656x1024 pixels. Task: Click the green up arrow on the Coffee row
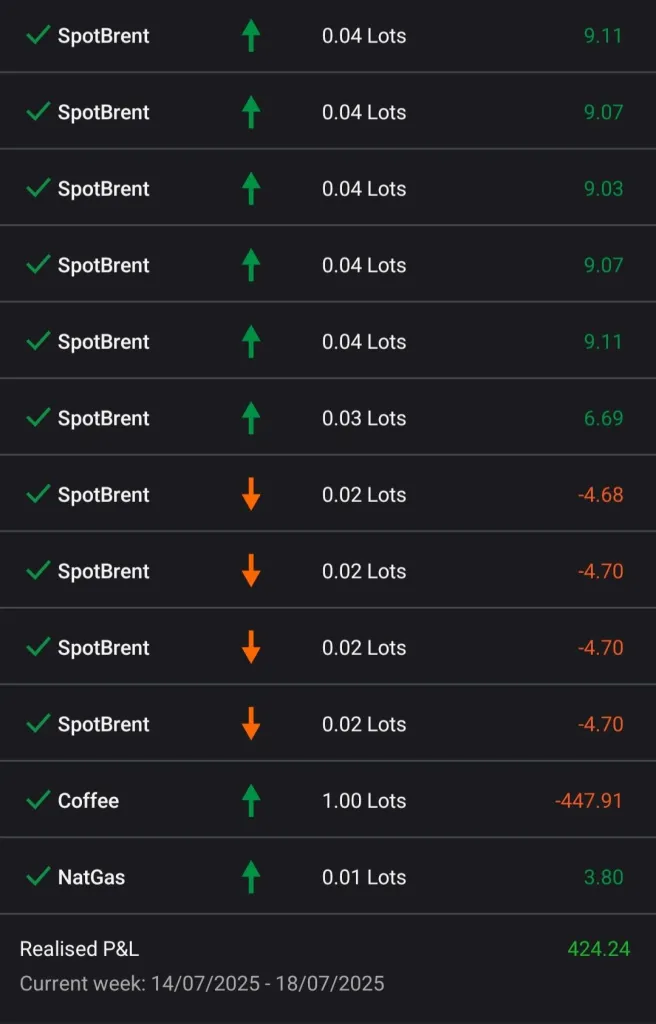coord(251,801)
